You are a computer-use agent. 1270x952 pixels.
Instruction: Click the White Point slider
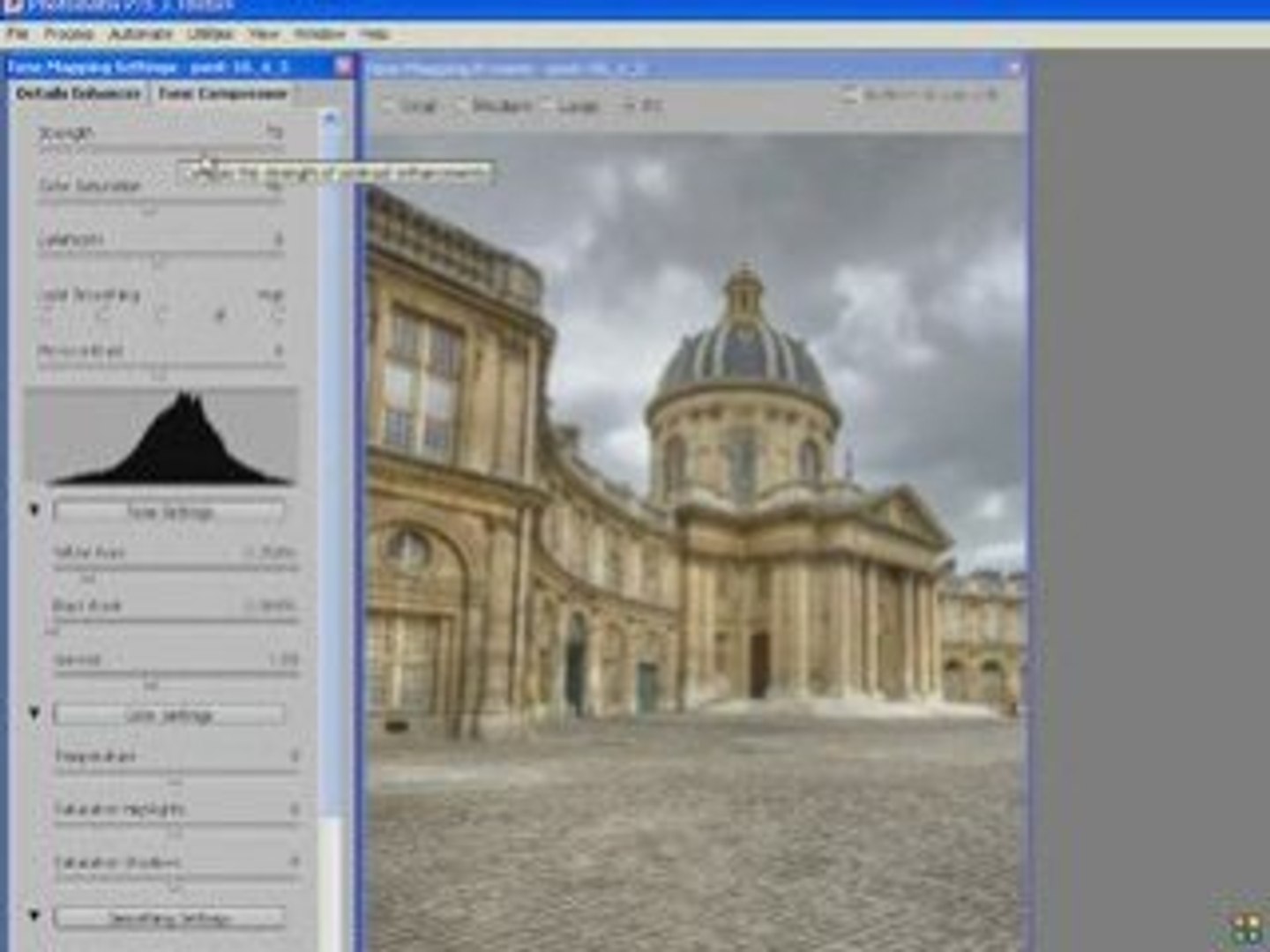click(x=175, y=572)
